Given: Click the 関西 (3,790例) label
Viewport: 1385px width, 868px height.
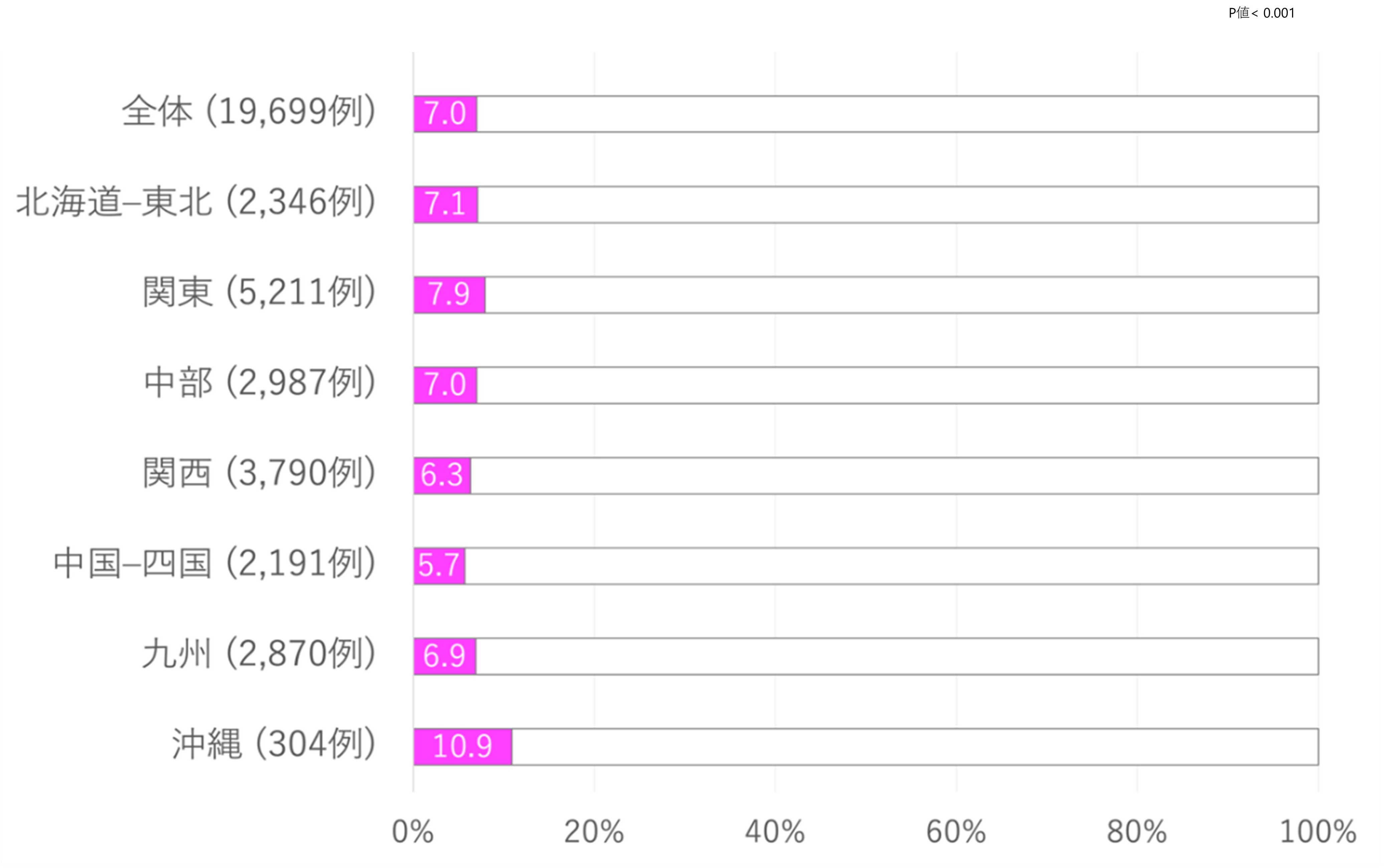Looking at the screenshot, I should click(259, 473).
